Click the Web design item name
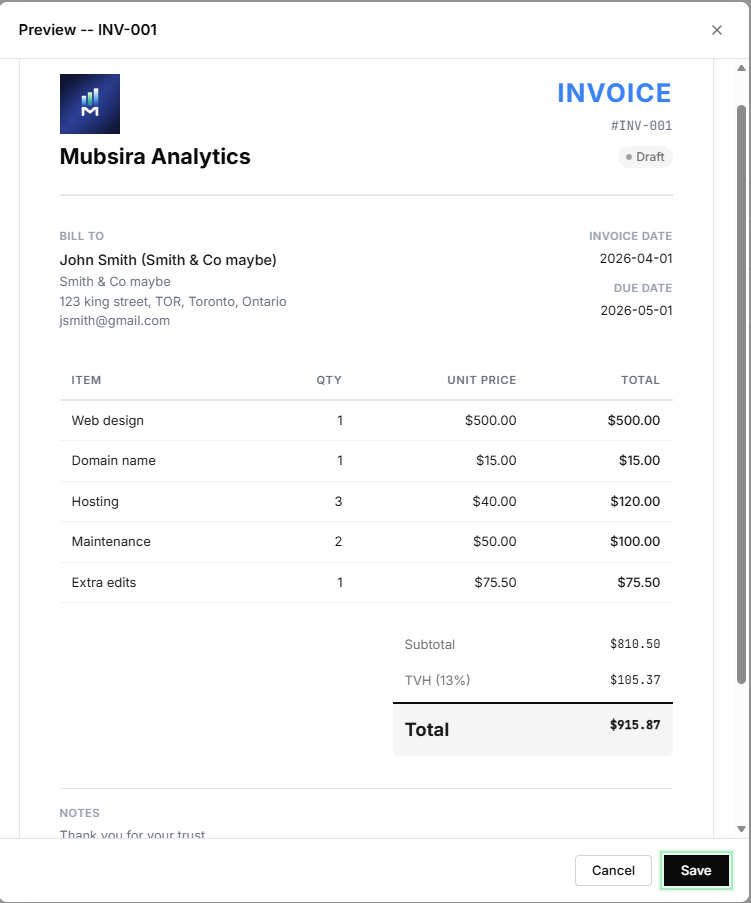The height and width of the screenshot is (903, 751). click(x=108, y=420)
